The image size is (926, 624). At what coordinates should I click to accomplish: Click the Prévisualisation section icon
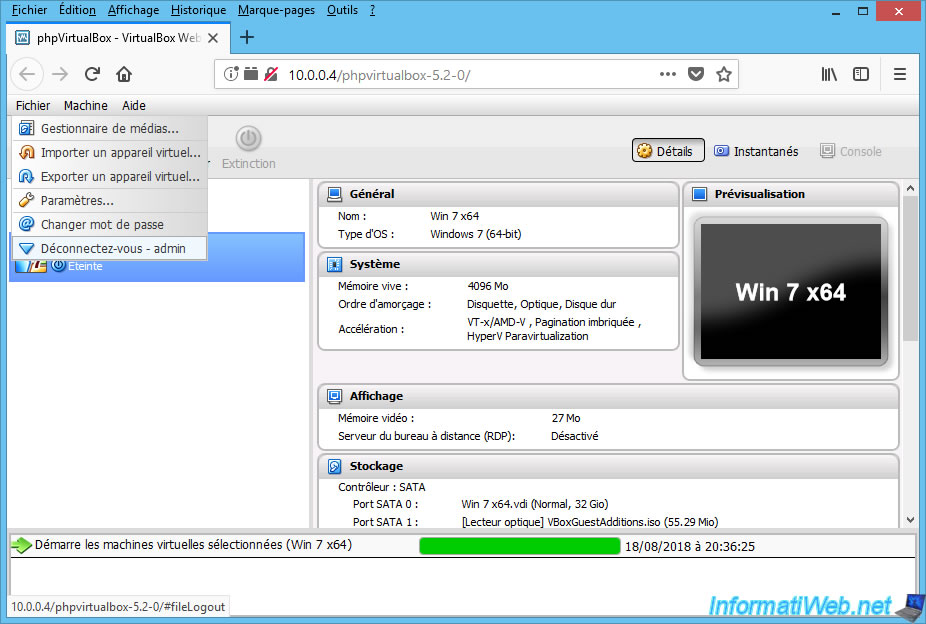coord(699,194)
